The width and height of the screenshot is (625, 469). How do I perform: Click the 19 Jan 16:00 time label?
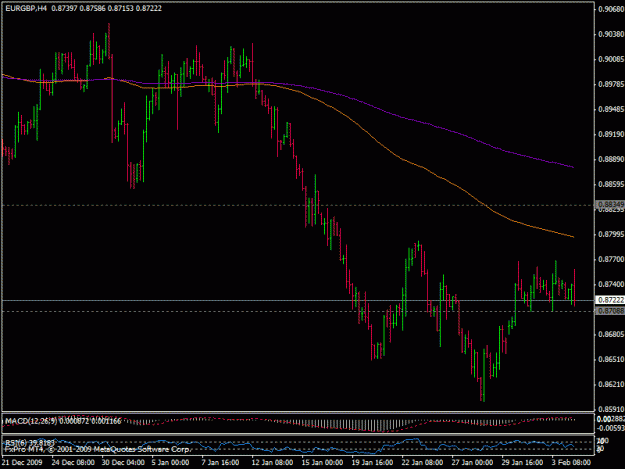pos(372,463)
